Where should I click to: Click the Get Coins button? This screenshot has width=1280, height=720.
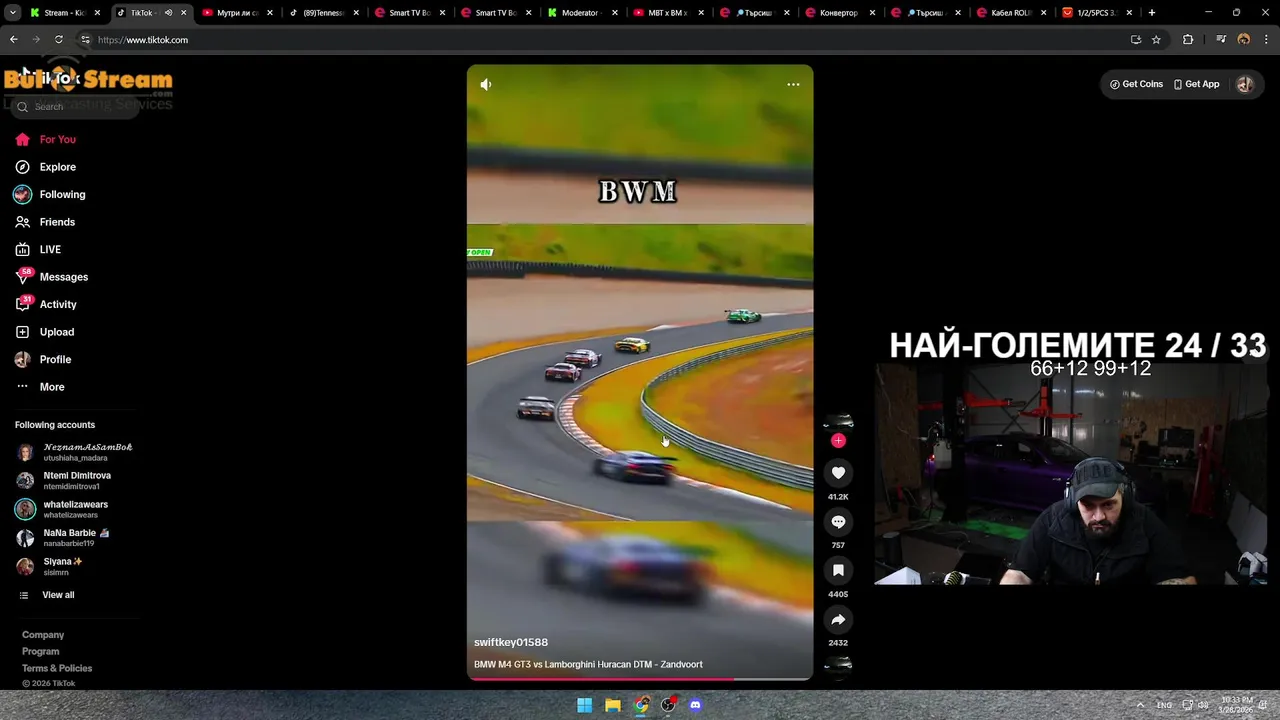click(1136, 85)
